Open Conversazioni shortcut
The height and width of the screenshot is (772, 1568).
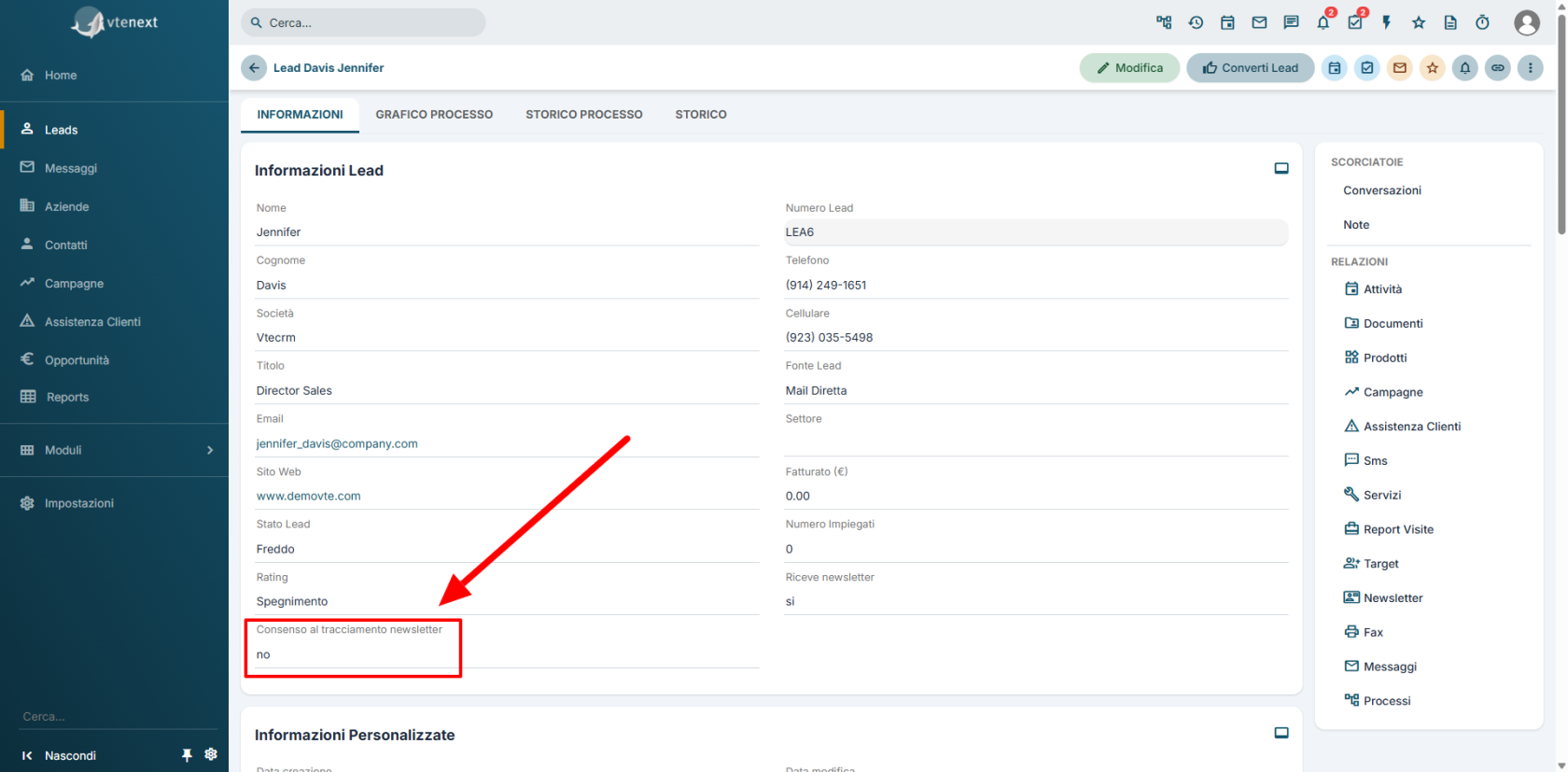[1382, 190]
